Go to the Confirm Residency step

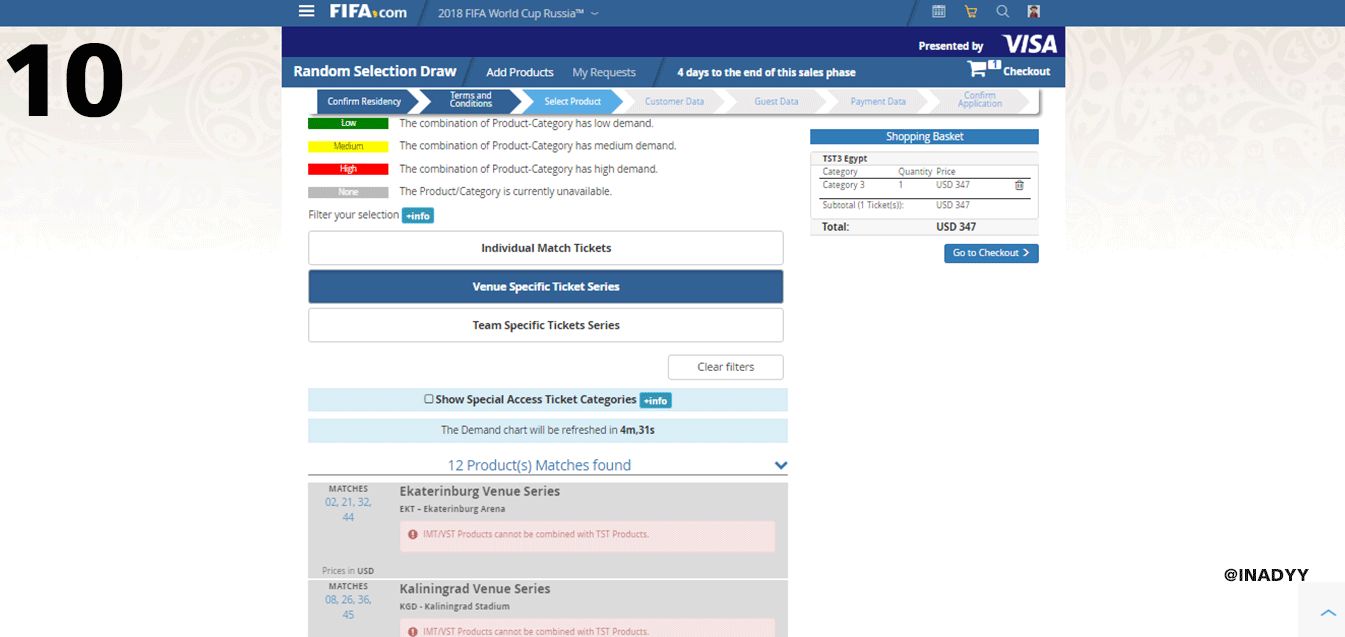click(x=364, y=101)
